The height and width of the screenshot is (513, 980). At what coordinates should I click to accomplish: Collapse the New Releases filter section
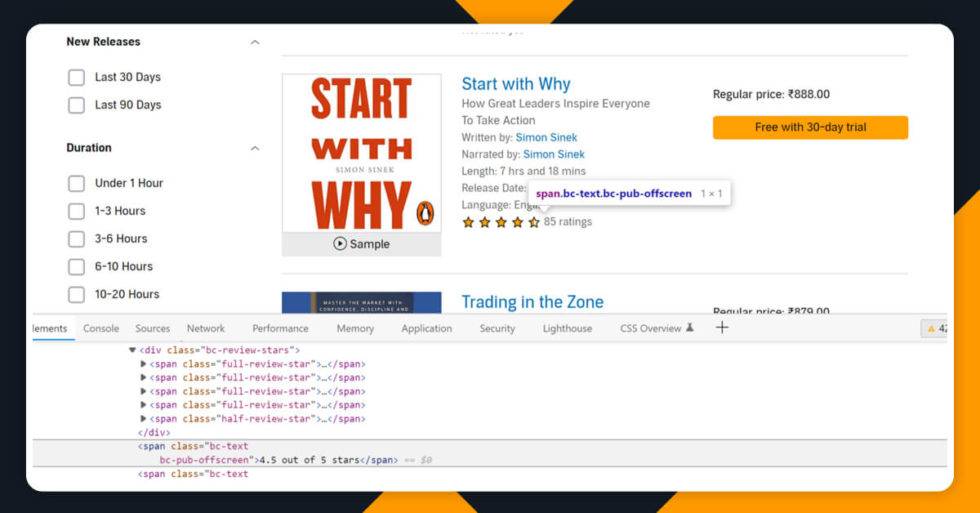point(254,42)
